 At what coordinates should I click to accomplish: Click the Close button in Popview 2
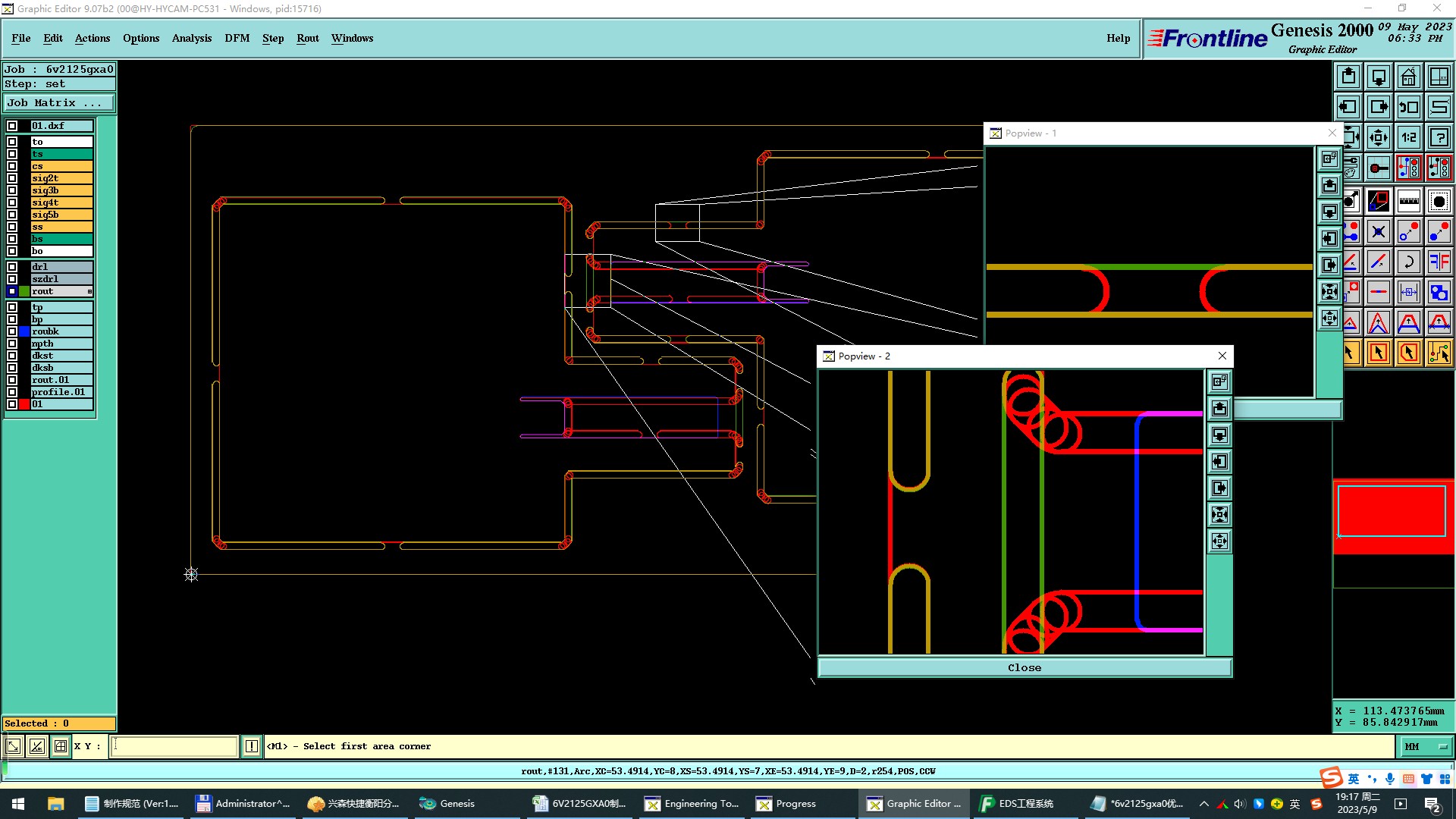coord(1024,667)
